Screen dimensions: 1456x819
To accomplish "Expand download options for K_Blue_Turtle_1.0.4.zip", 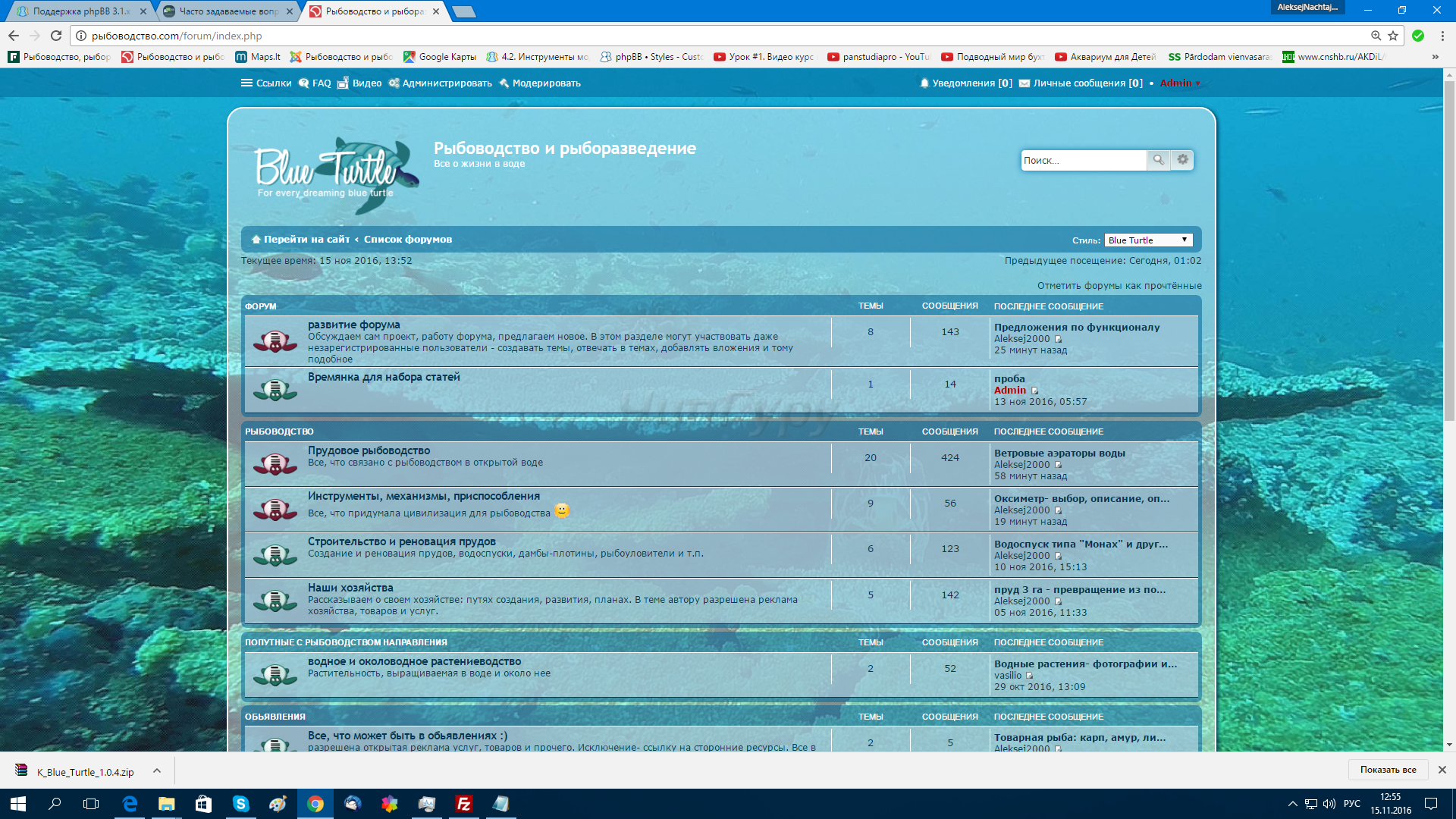I will (157, 771).
